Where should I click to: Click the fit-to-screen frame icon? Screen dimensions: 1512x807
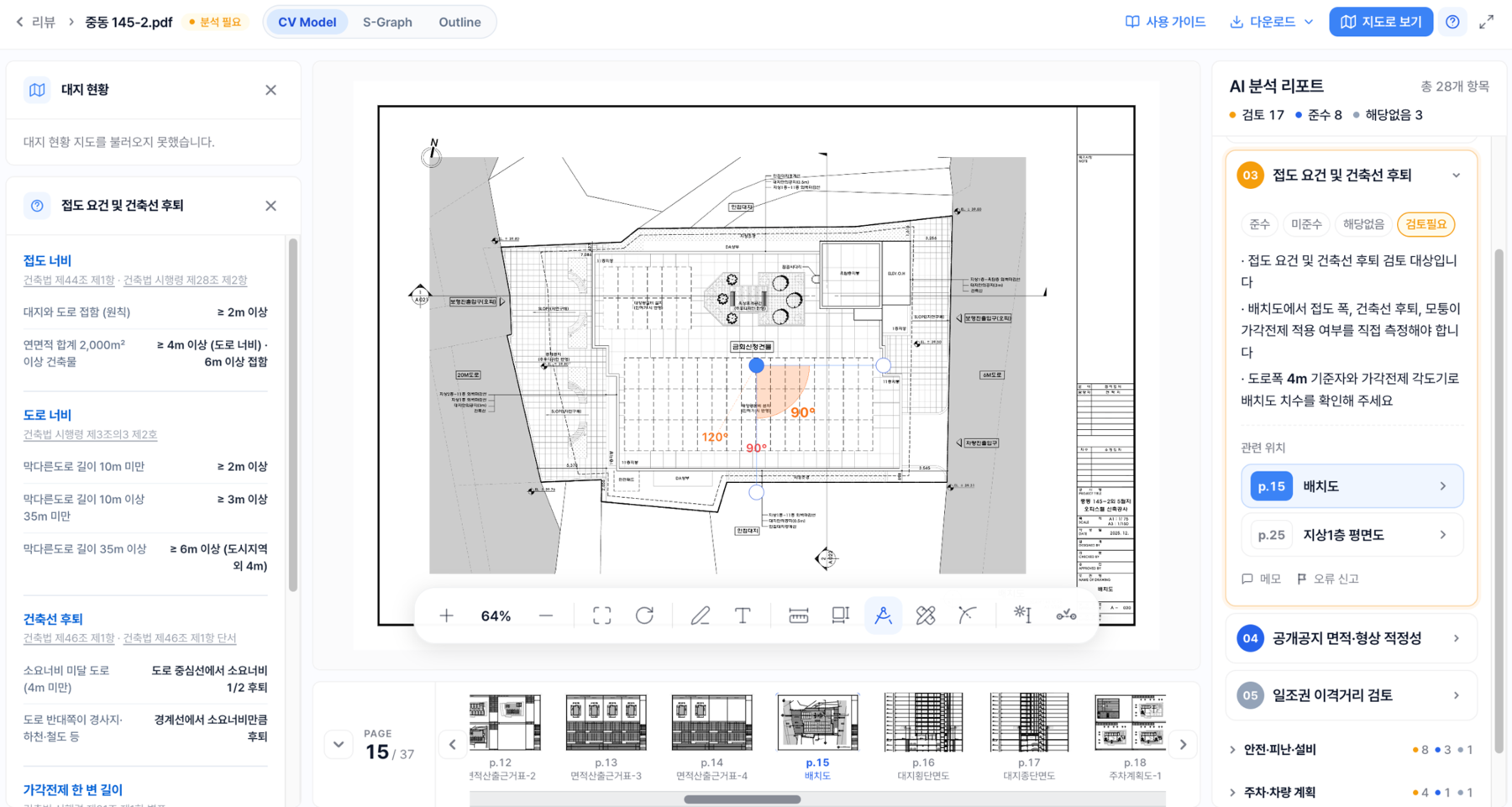(601, 616)
